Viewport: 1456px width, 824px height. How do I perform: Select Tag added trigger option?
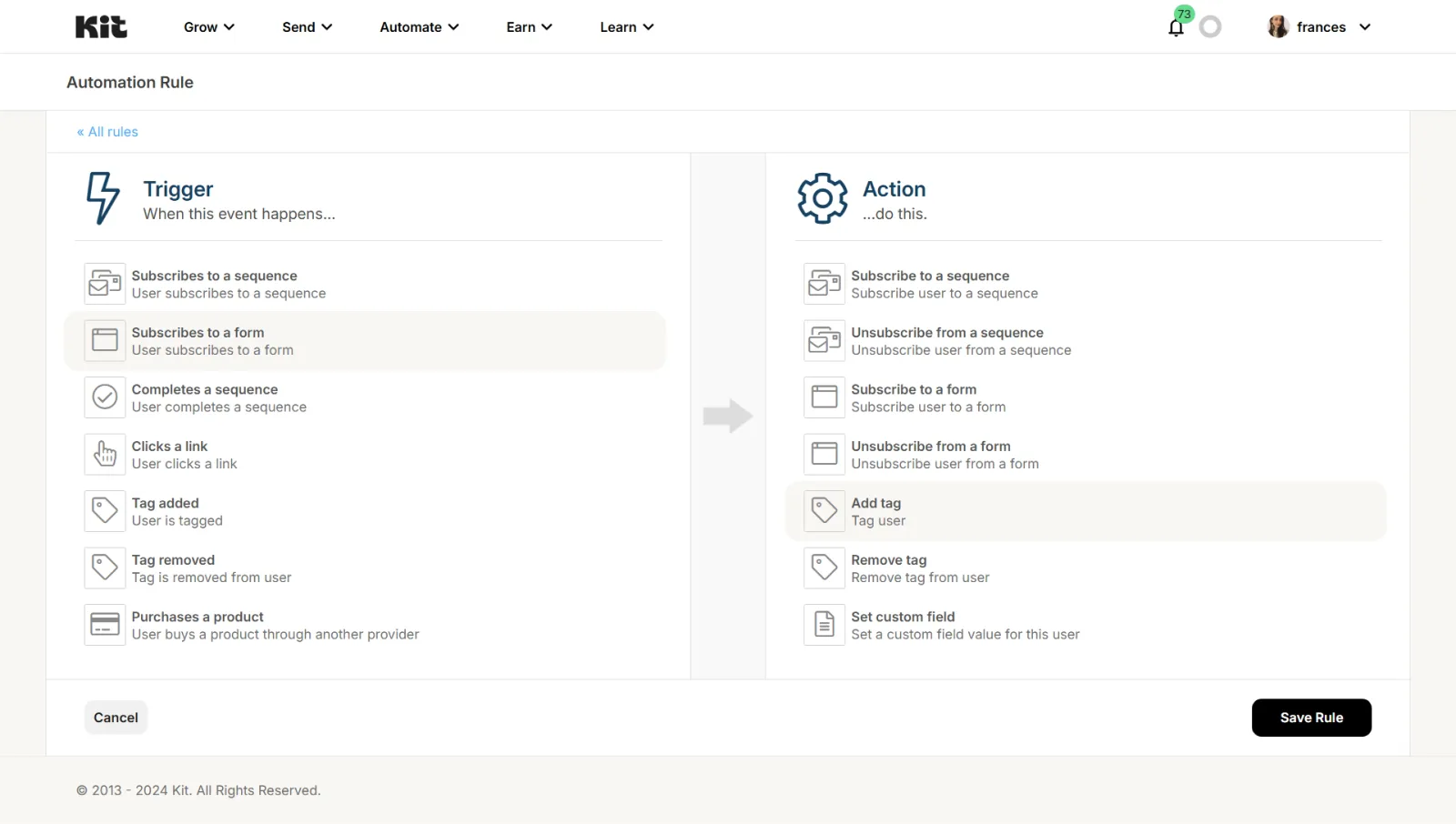point(177,511)
